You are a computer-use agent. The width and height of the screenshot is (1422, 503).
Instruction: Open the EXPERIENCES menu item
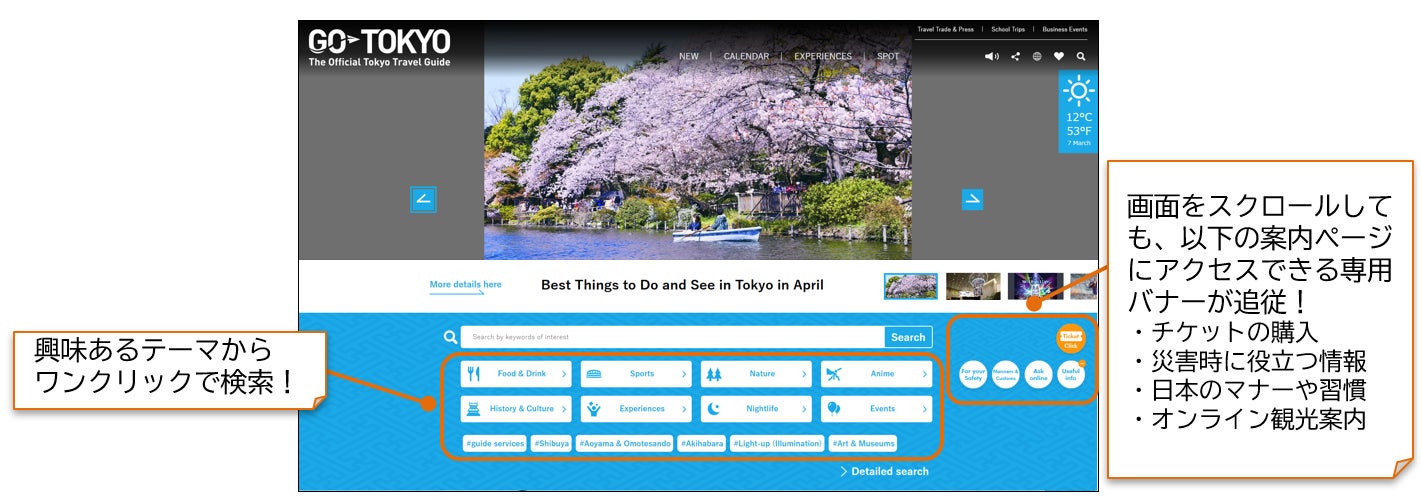[823, 57]
